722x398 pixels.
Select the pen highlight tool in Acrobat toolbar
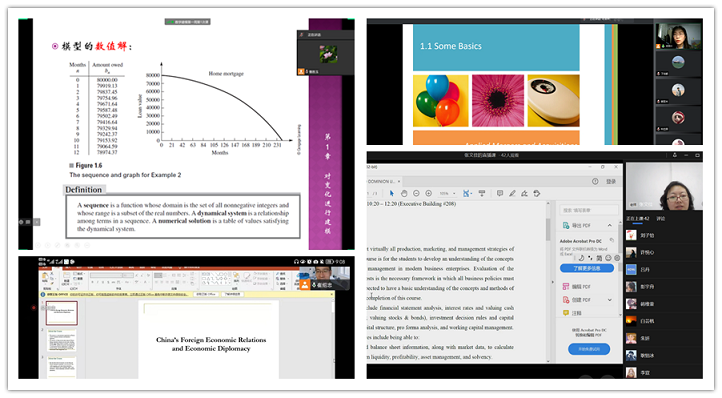coord(512,193)
